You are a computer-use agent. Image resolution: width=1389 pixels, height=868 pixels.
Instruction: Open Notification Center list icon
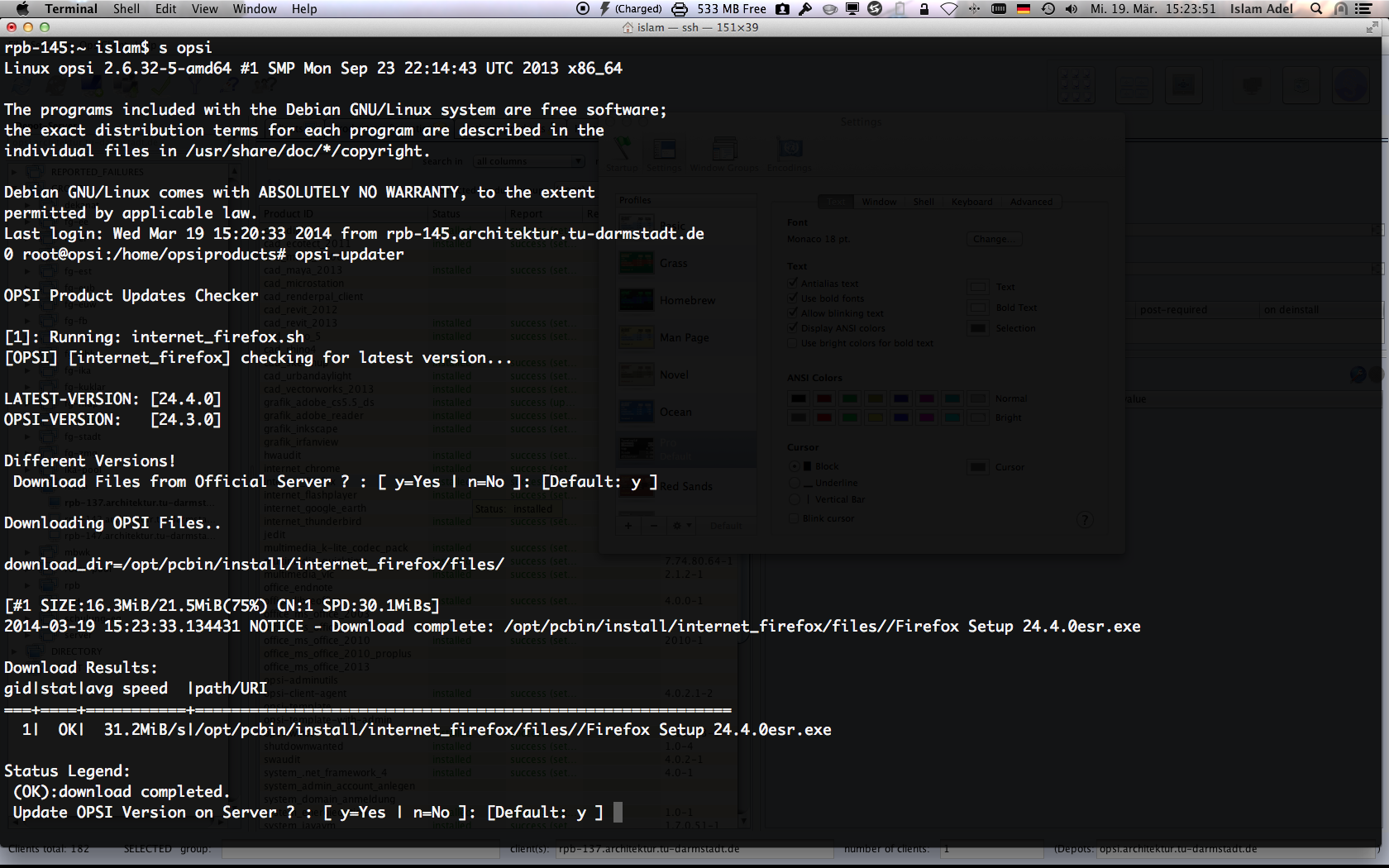(x=1363, y=8)
